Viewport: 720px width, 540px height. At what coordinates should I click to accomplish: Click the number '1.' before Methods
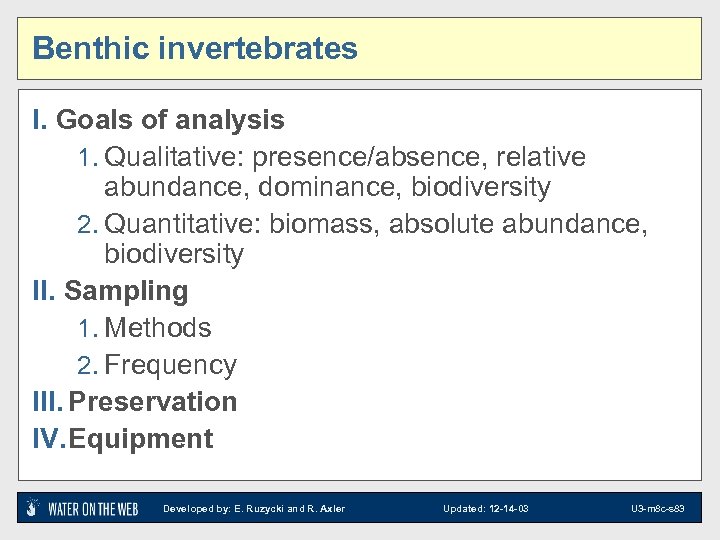[88, 329]
